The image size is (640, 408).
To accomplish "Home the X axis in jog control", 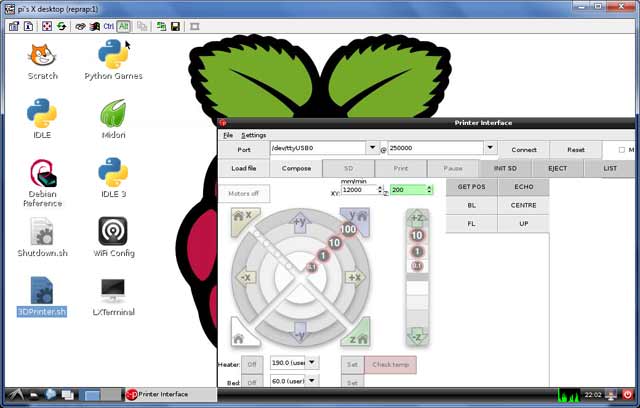I will click(x=244, y=220).
